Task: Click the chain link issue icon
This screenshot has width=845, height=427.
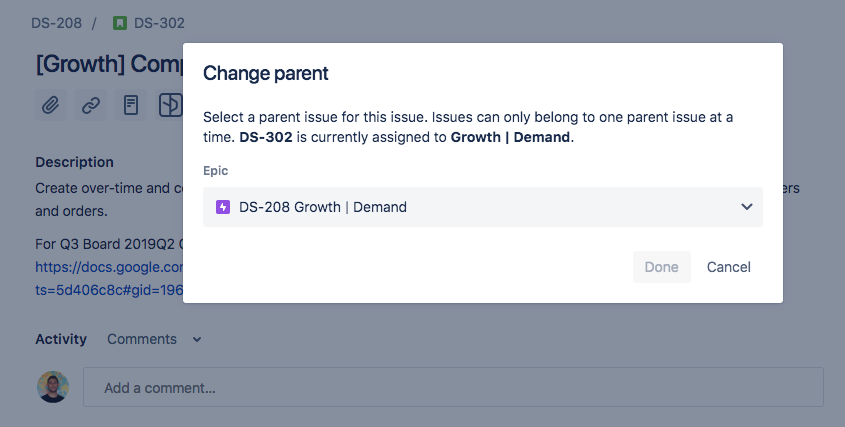Action: tap(91, 105)
